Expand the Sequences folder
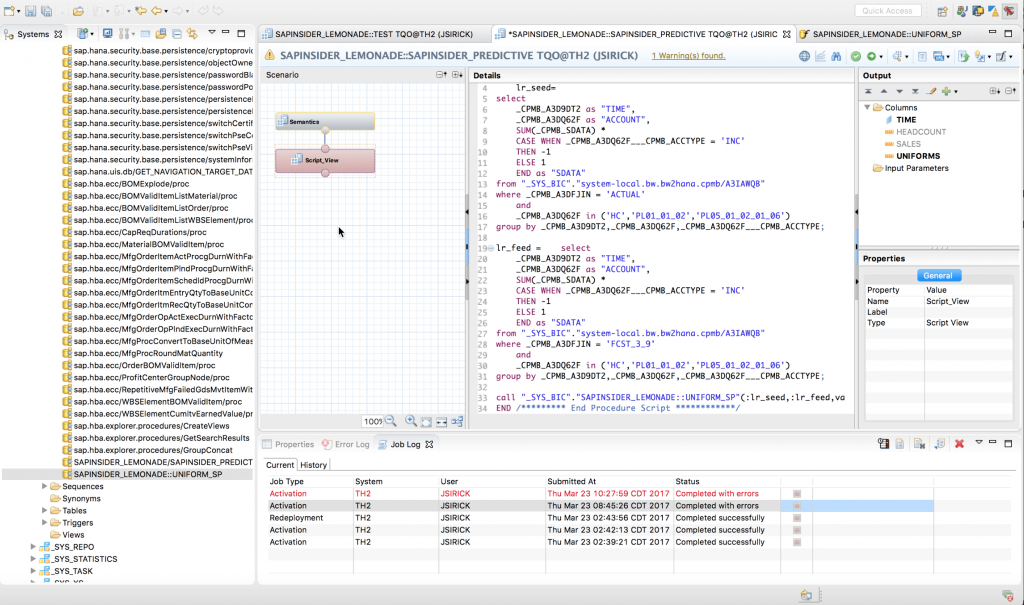The width and height of the screenshot is (1024, 605). pos(44,486)
